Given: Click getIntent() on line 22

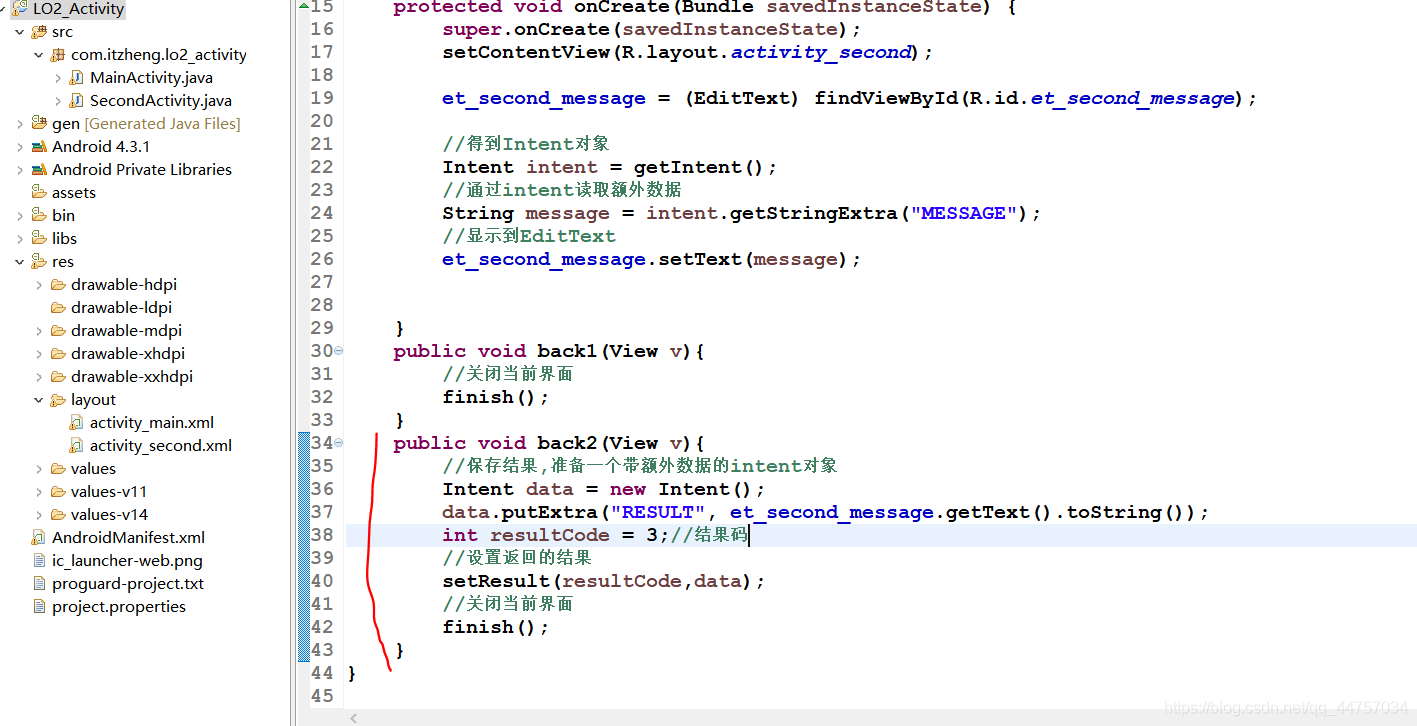Looking at the screenshot, I should point(699,167).
